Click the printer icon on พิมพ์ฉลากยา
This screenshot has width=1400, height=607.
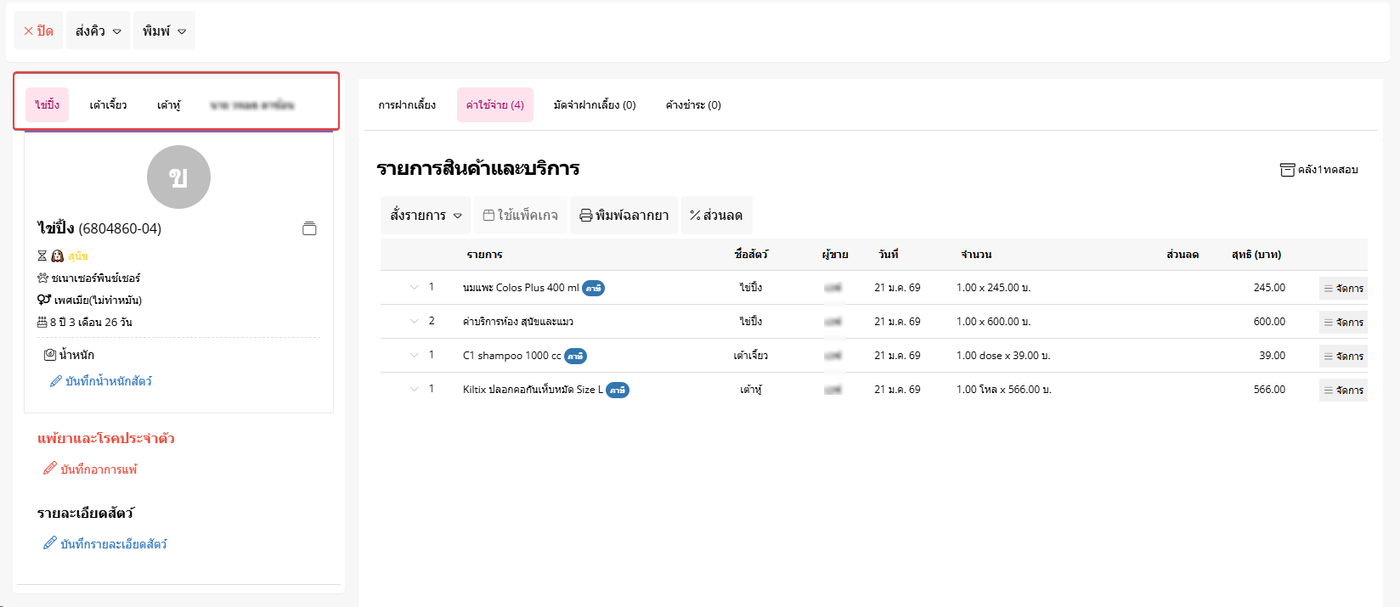(586, 215)
